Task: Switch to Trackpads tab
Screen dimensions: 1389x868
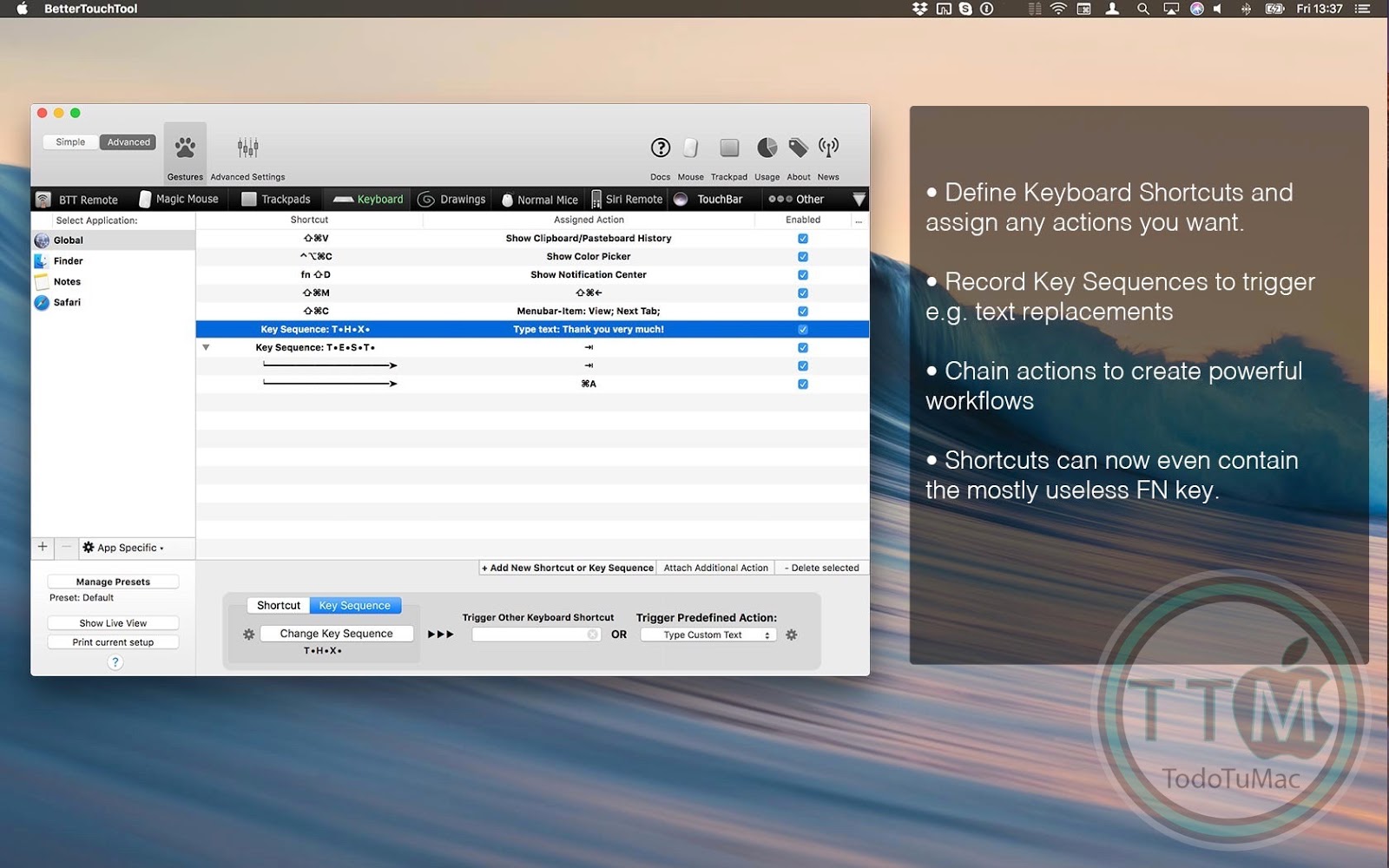Action: 275,200
